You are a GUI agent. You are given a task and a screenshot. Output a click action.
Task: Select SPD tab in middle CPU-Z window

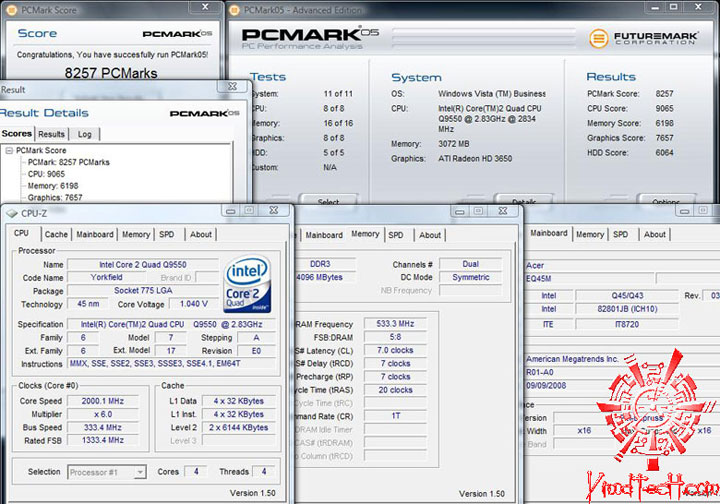(x=396, y=235)
